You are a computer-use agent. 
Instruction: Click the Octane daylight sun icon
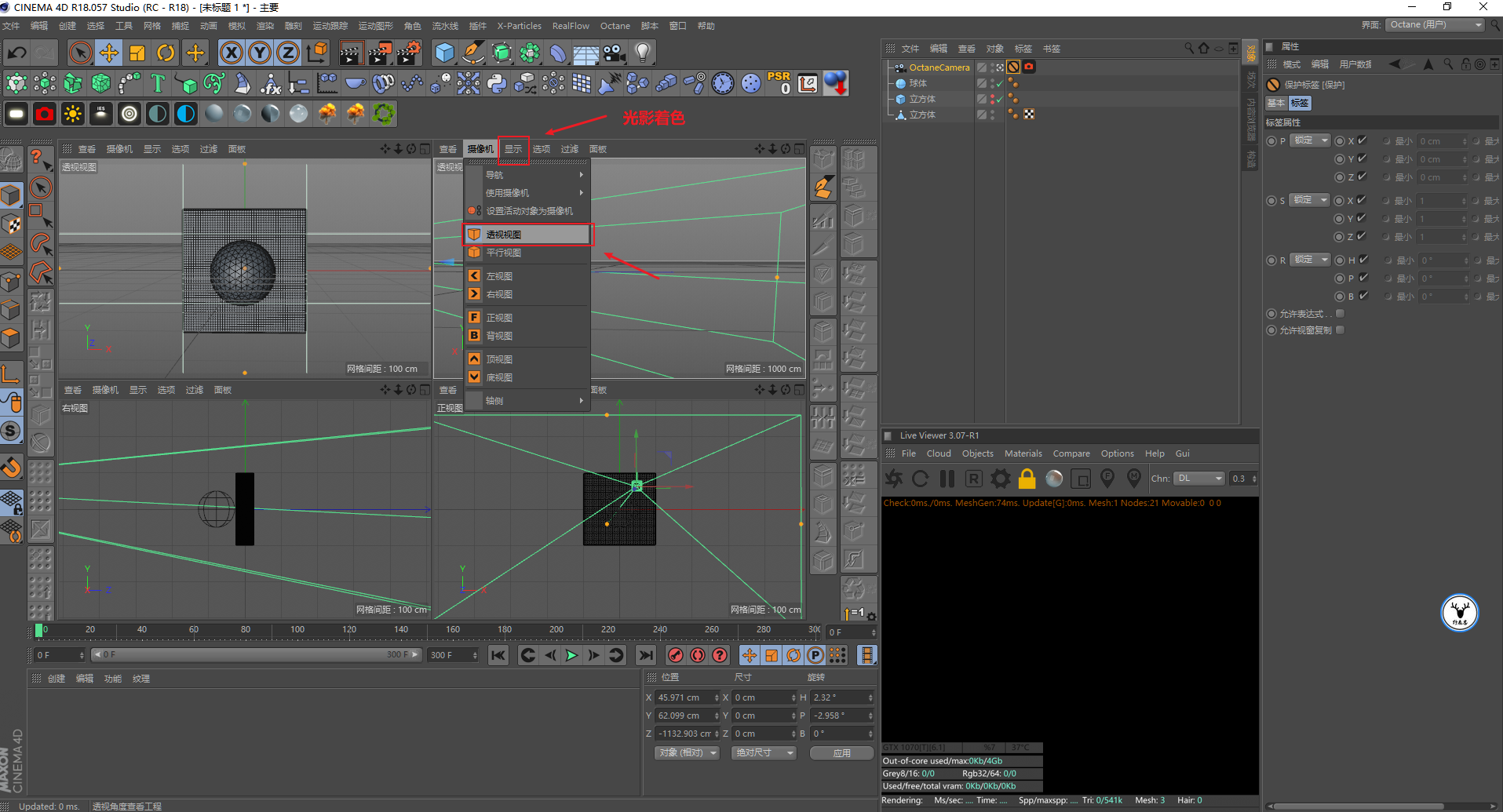coord(73,114)
